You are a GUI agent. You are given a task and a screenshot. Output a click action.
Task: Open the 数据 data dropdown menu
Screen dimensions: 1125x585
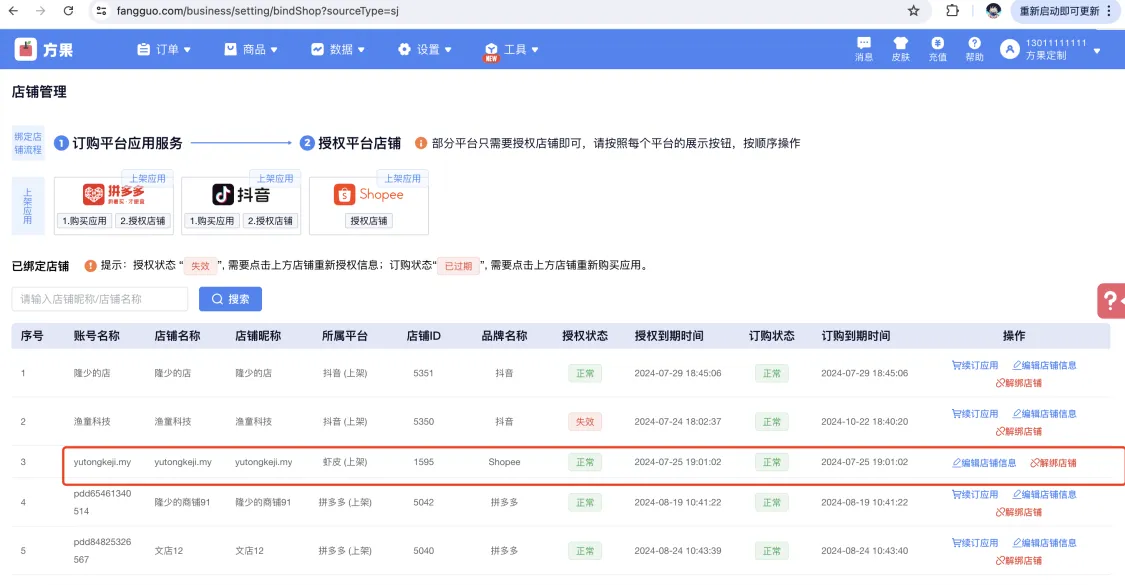coord(338,49)
